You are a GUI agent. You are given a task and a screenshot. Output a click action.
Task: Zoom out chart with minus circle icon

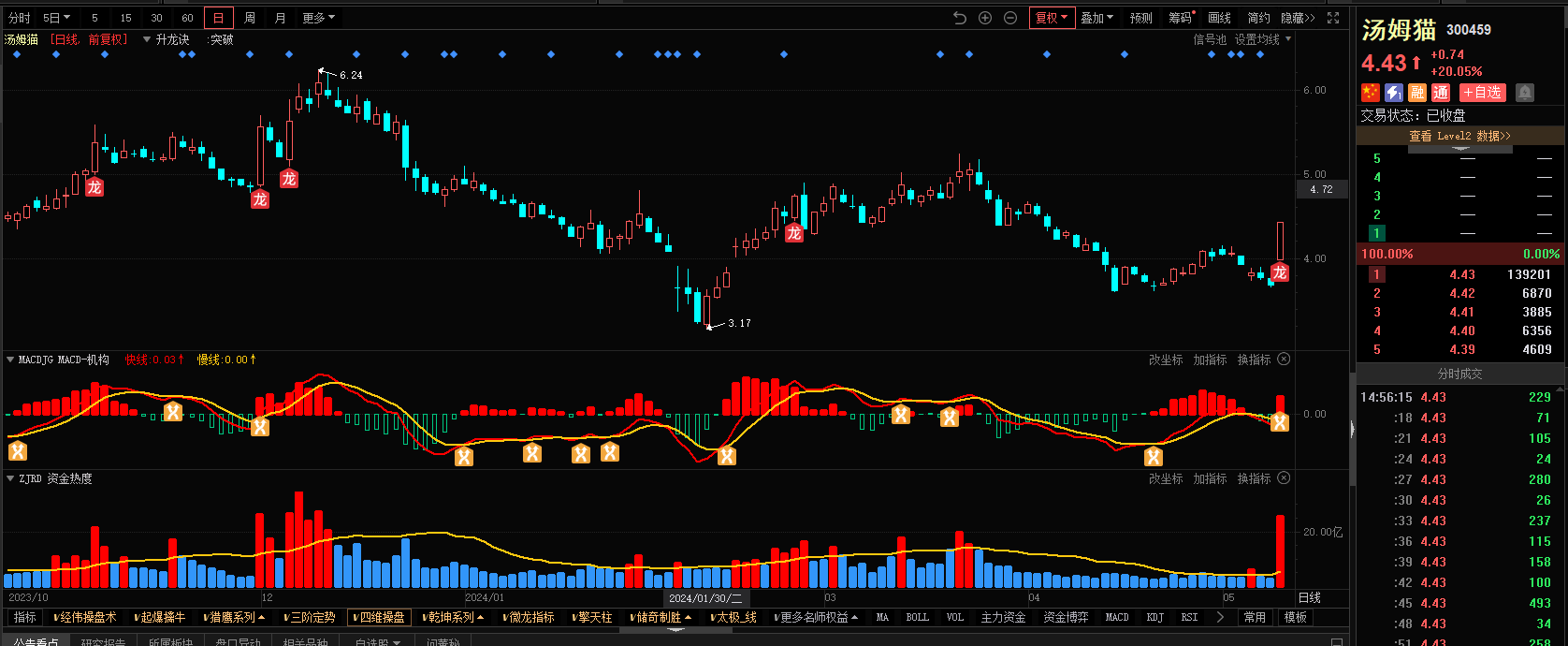click(1010, 18)
